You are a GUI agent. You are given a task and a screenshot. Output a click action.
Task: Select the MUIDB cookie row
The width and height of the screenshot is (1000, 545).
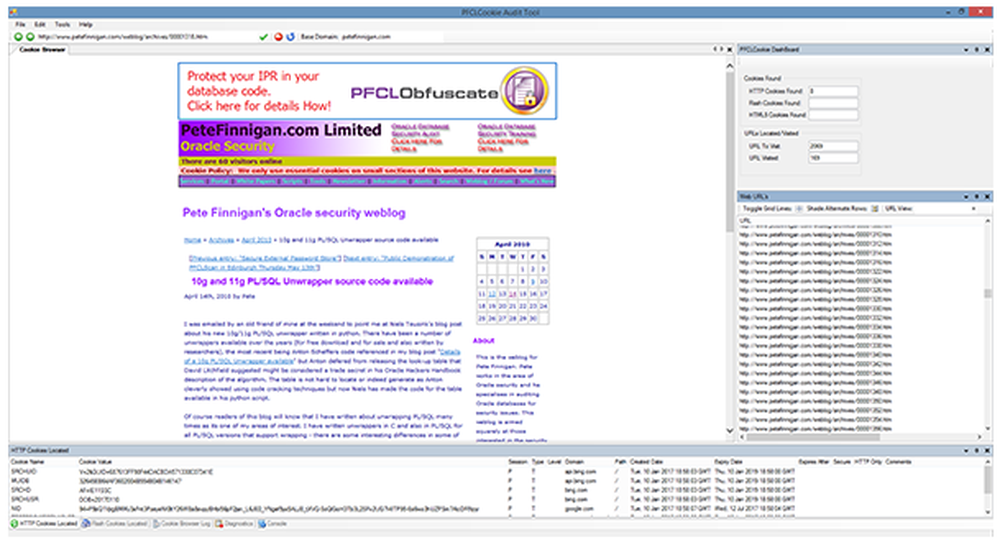pyautogui.click(x=497, y=481)
